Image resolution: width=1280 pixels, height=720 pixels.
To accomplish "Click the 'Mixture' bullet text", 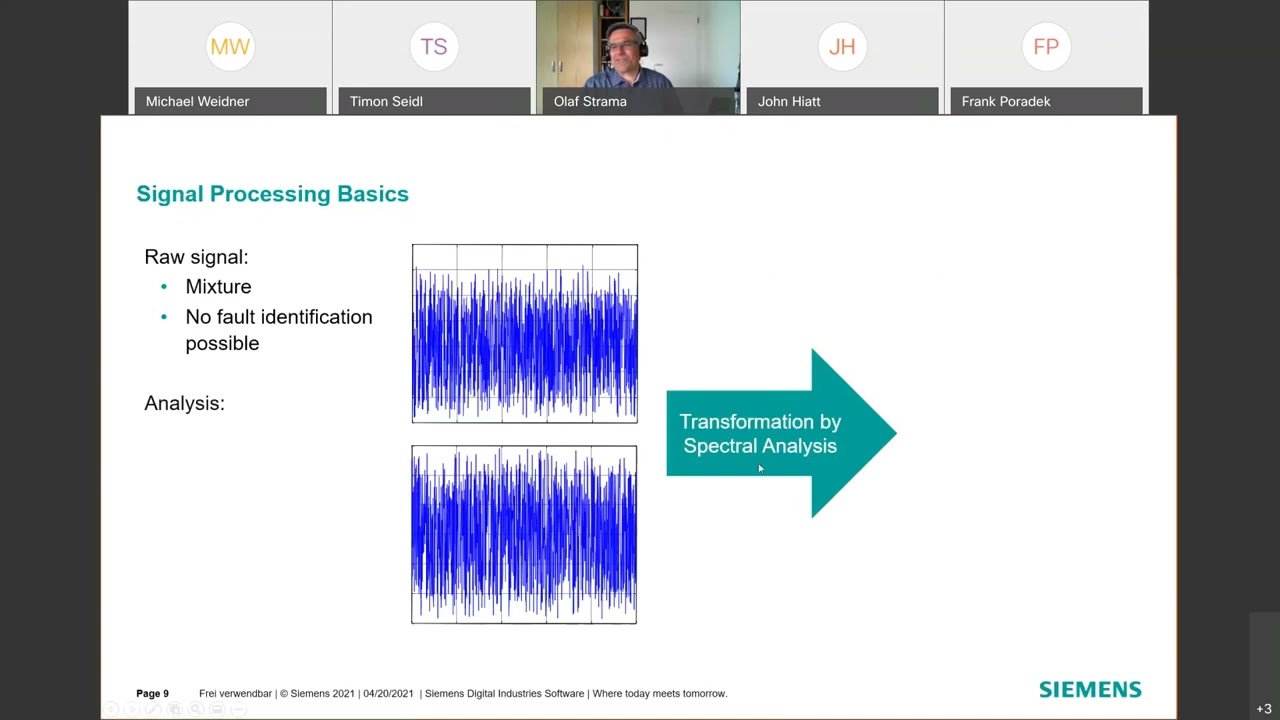I will coord(218,287).
